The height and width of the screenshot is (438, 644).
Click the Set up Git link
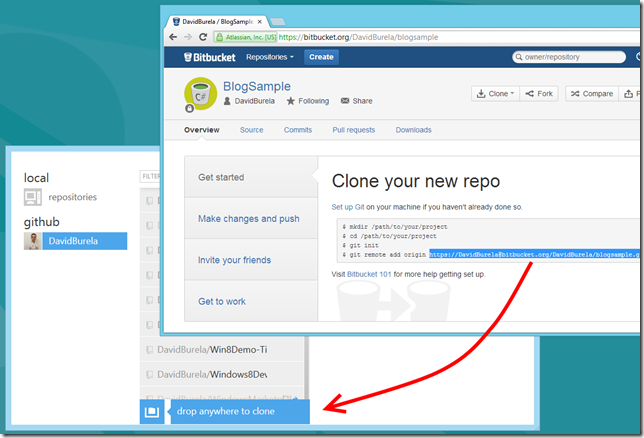(348, 207)
